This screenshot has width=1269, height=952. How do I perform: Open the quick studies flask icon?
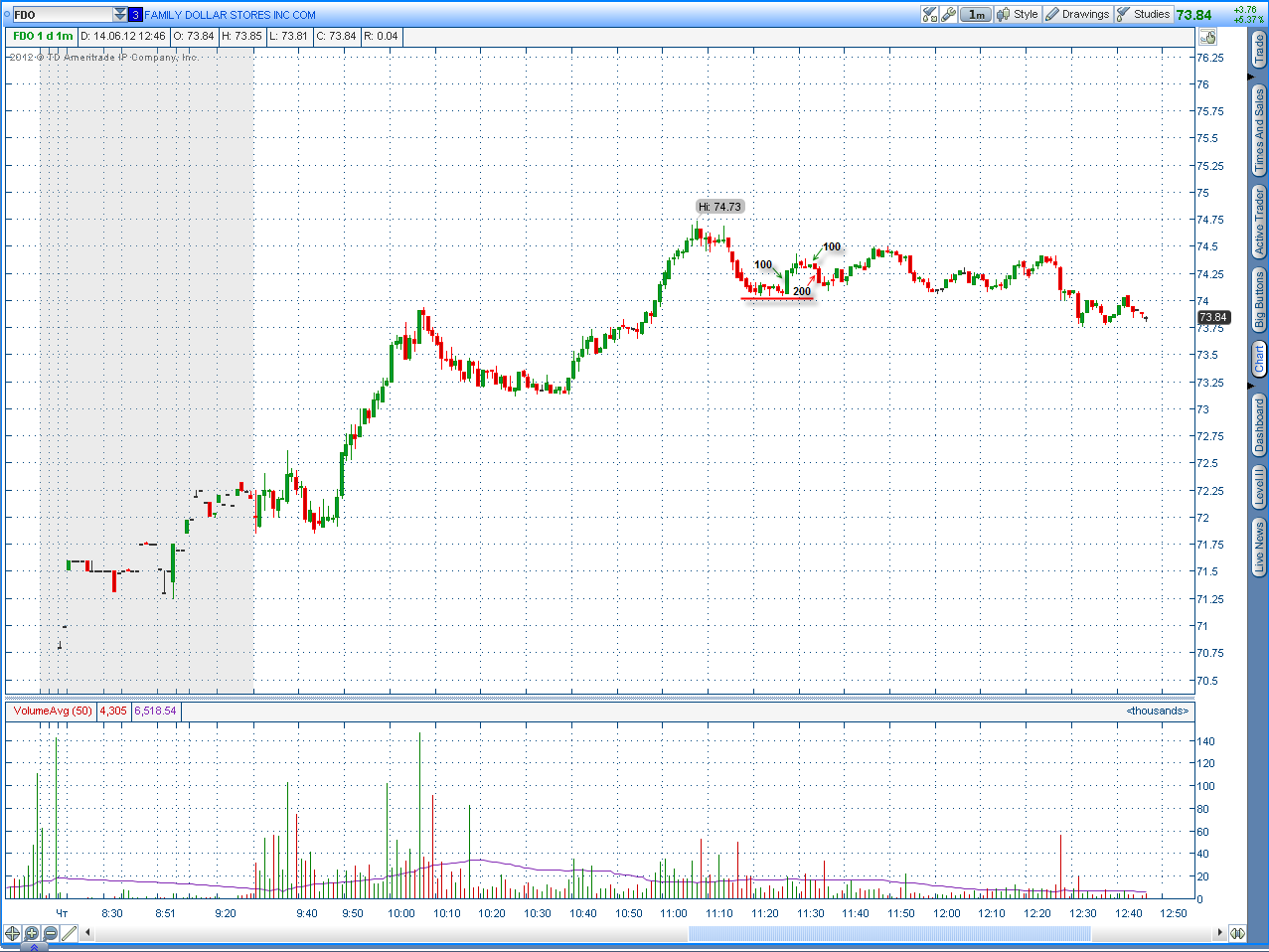click(x=930, y=14)
